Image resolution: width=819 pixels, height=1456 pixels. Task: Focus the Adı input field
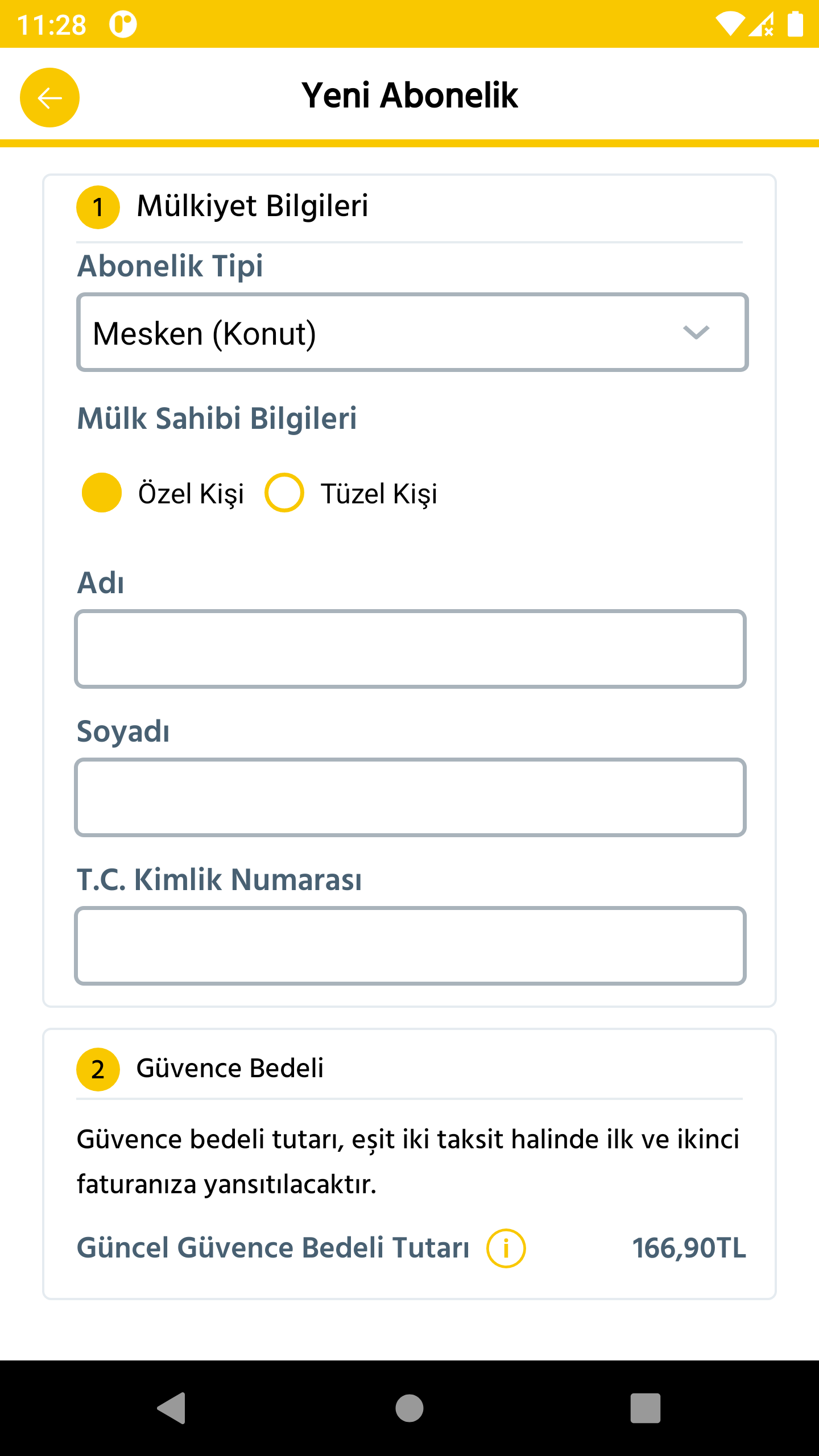pos(410,649)
